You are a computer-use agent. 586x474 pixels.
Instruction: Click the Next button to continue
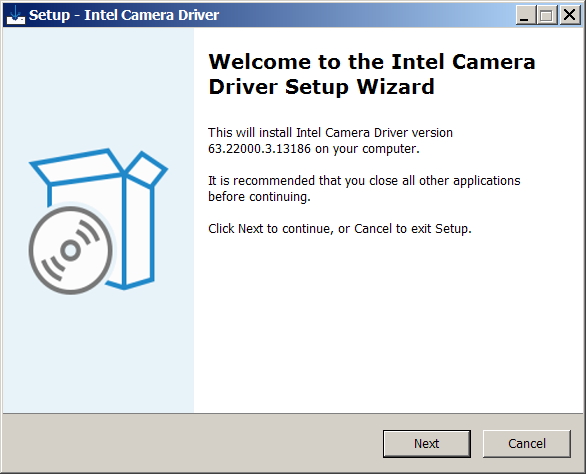click(426, 443)
